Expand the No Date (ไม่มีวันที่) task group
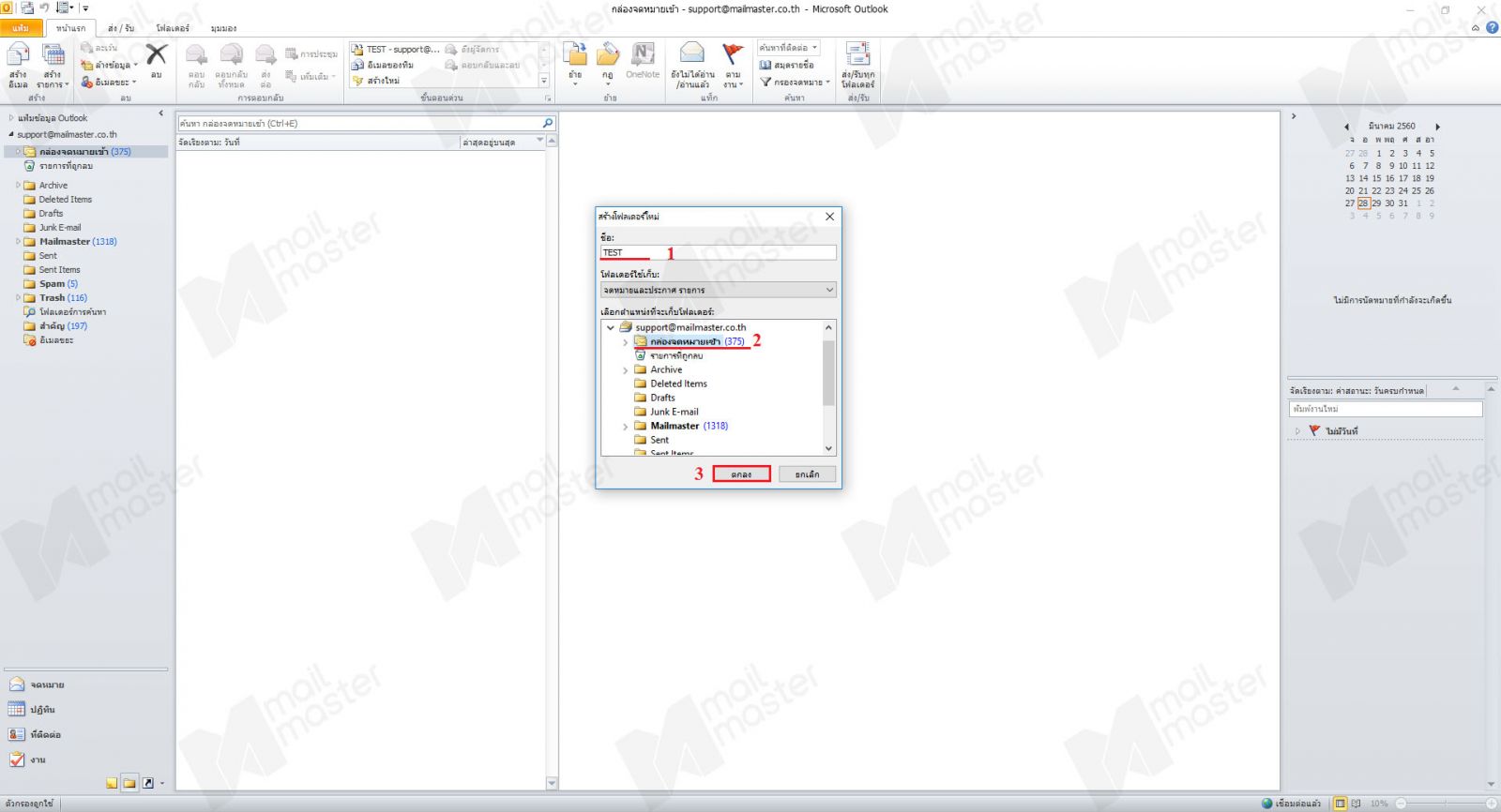Screen dimensions: 1501x812 (x=1298, y=431)
